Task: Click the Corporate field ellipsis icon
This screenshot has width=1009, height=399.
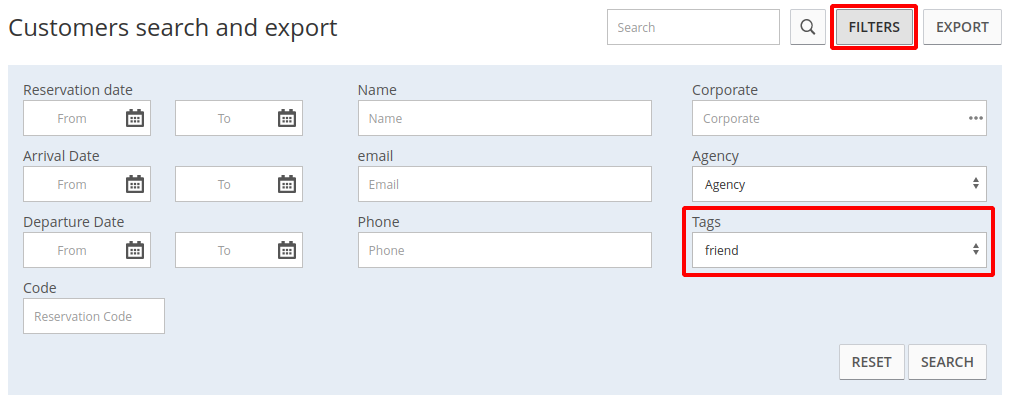Action: [976, 118]
